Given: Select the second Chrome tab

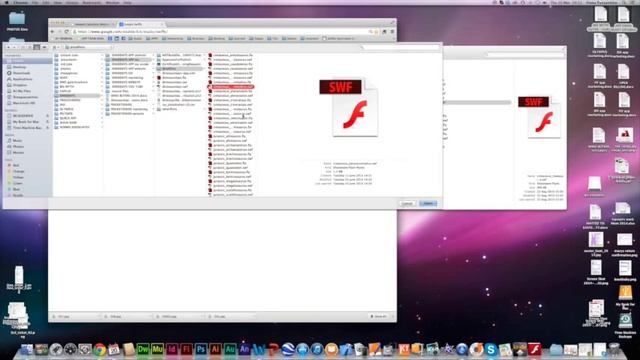Looking at the screenshot, I should pyautogui.click(x=140, y=24).
